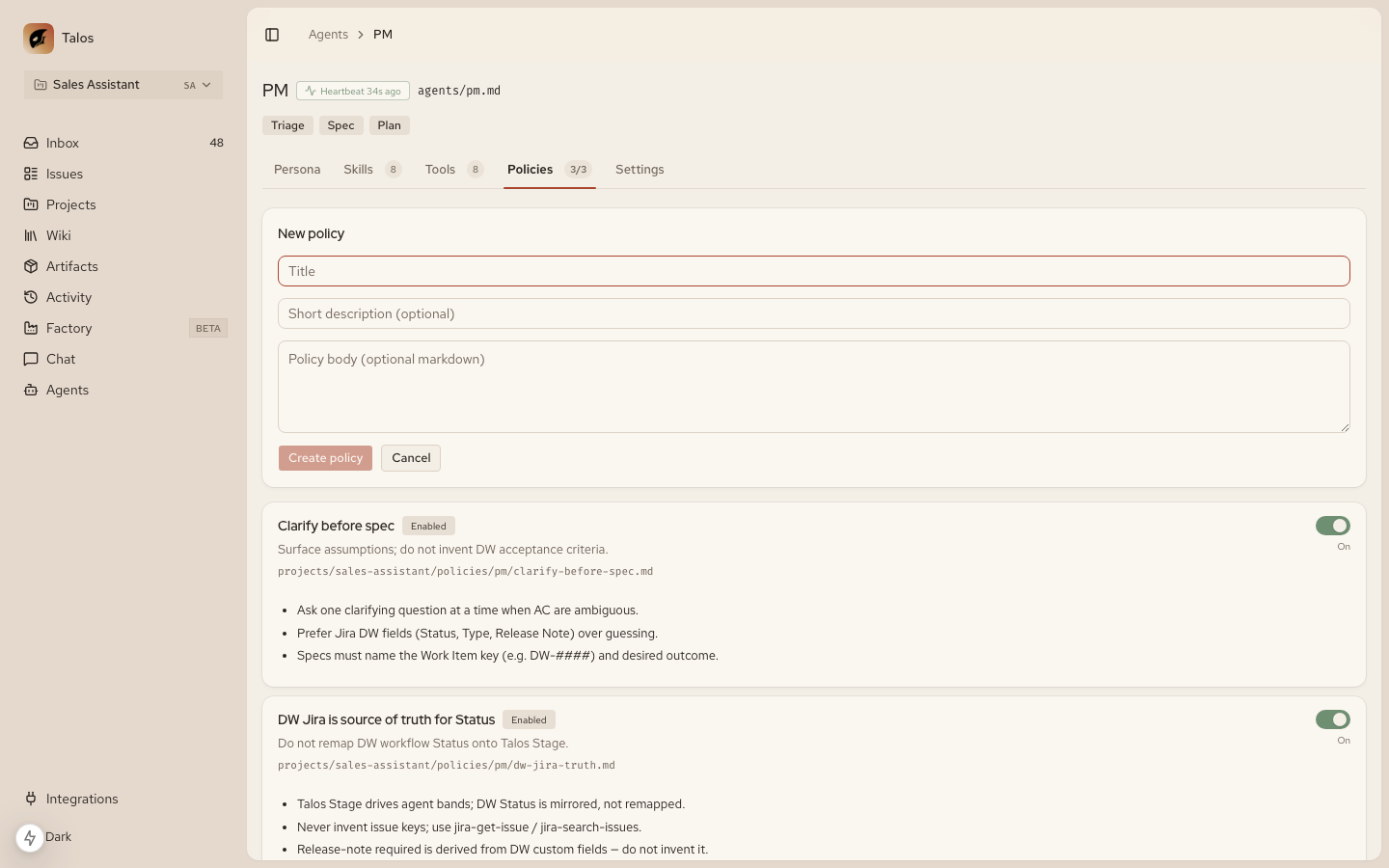
Task: Click the Chat icon in sidebar
Action: (31, 359)
